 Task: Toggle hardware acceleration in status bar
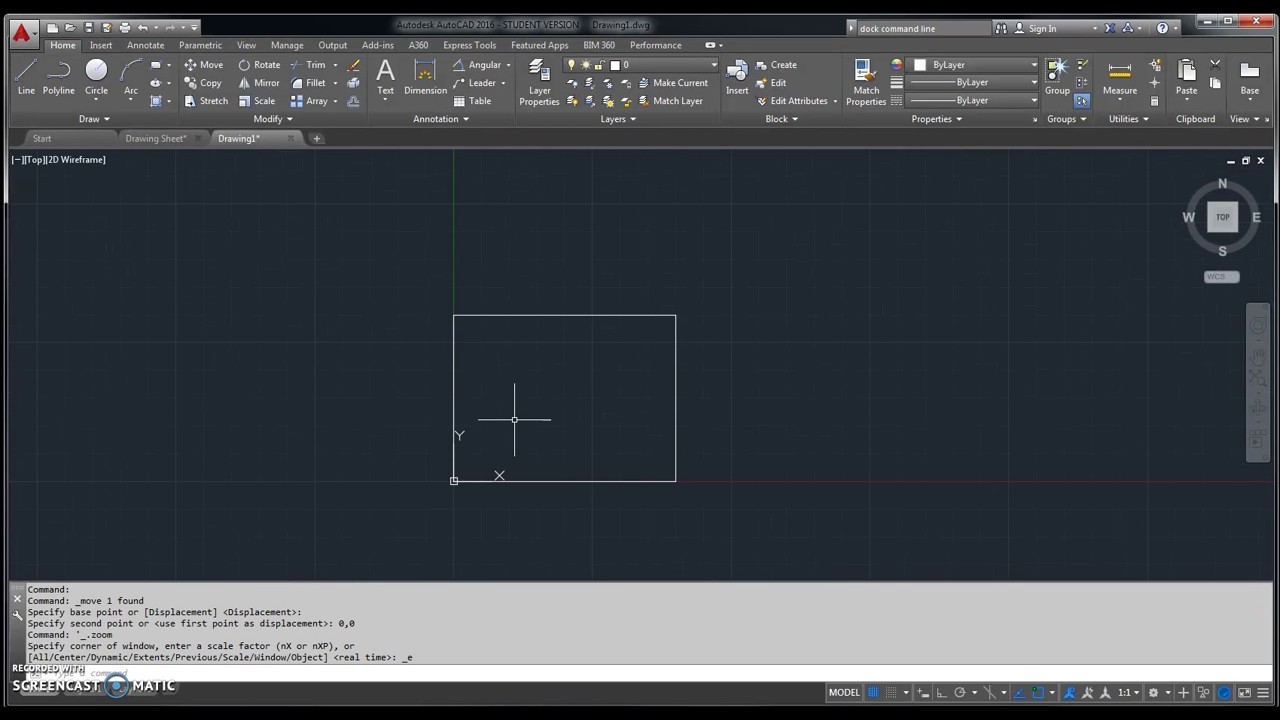[1224, 692]
